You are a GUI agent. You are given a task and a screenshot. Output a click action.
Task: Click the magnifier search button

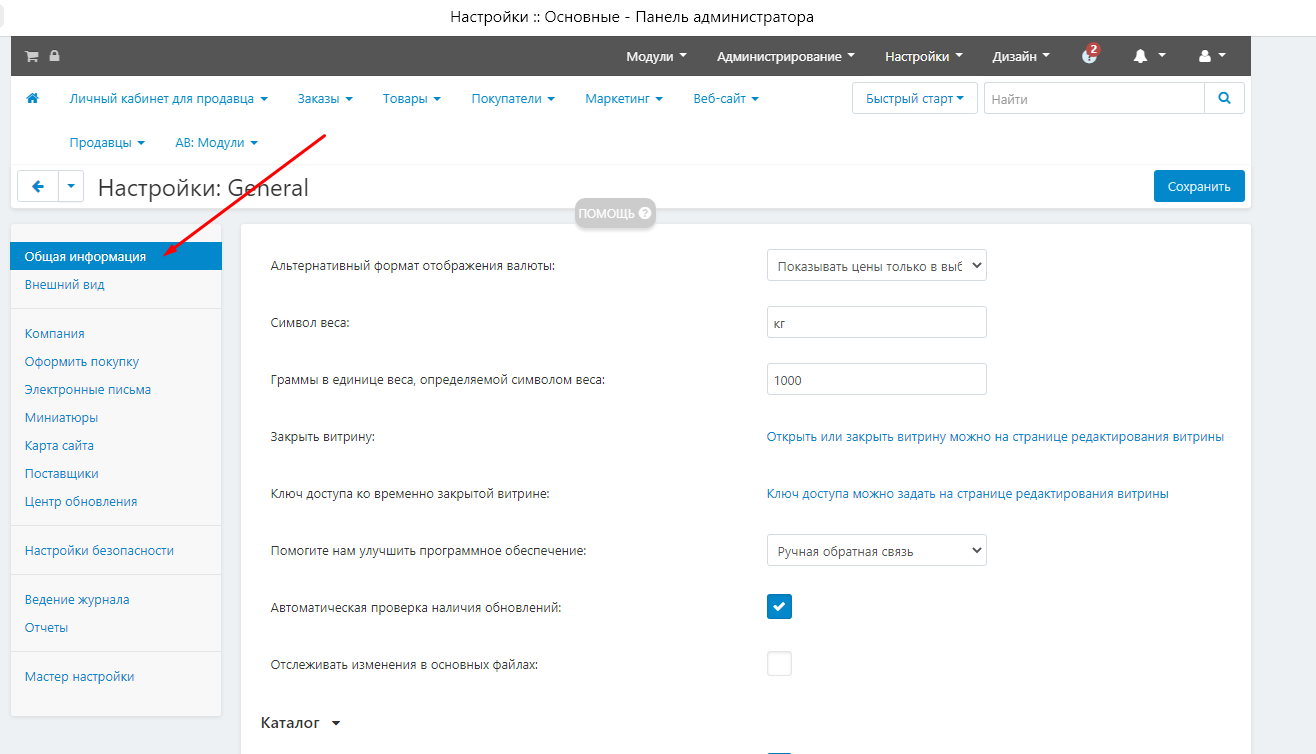[1224, 98]
